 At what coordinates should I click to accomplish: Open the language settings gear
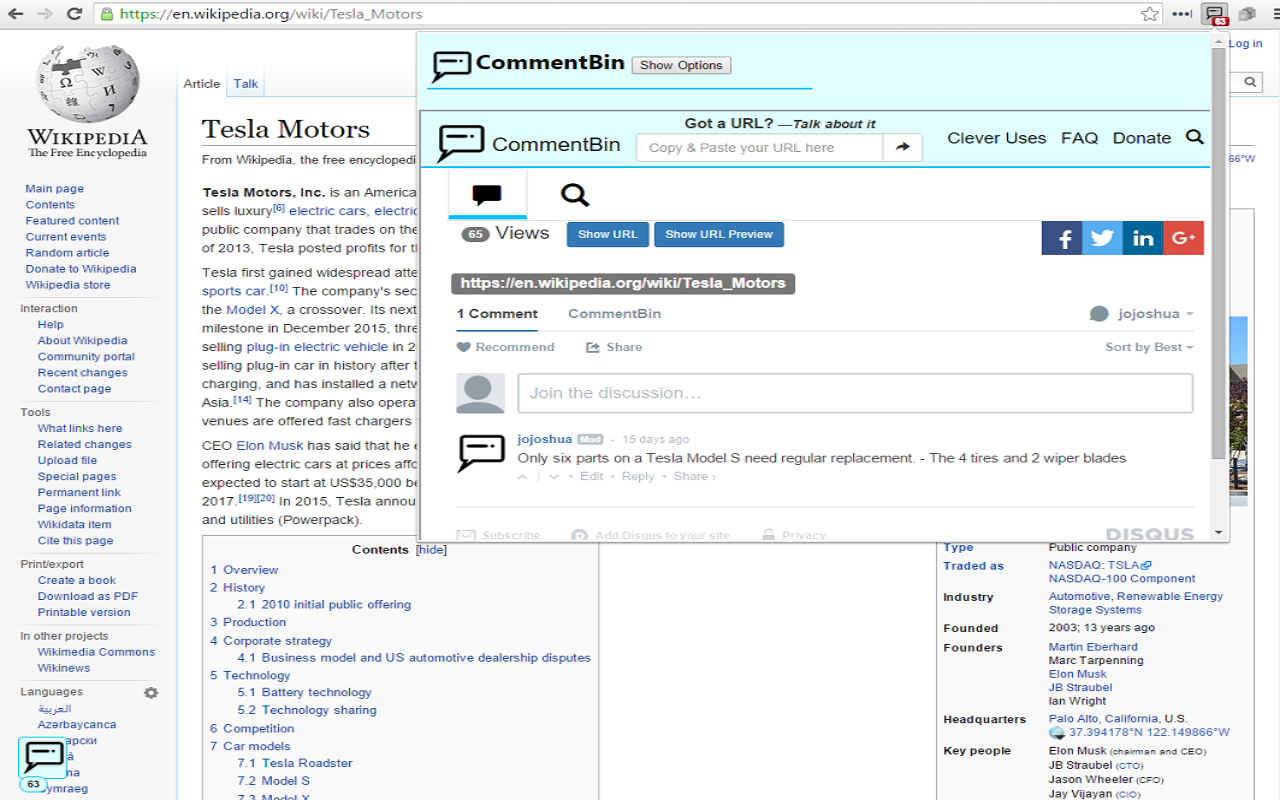tap(151, 692)
